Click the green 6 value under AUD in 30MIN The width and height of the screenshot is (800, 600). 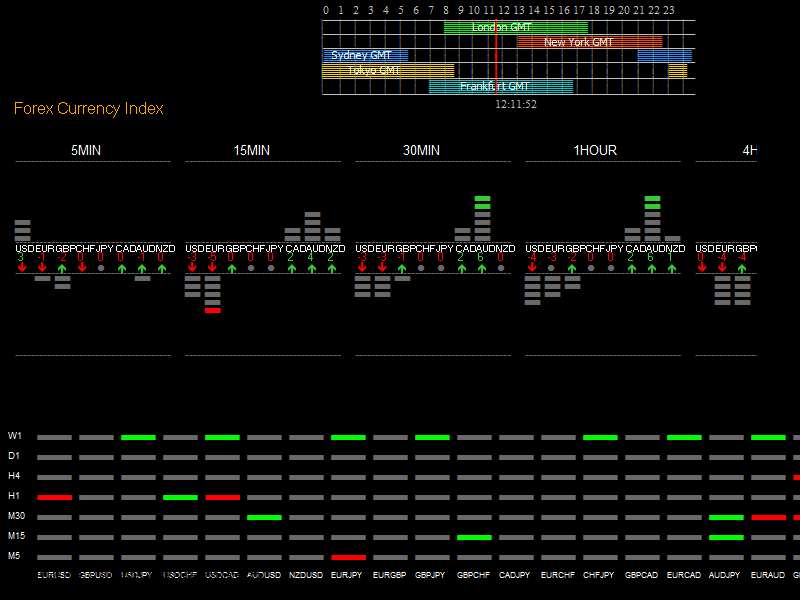(480, 258)
